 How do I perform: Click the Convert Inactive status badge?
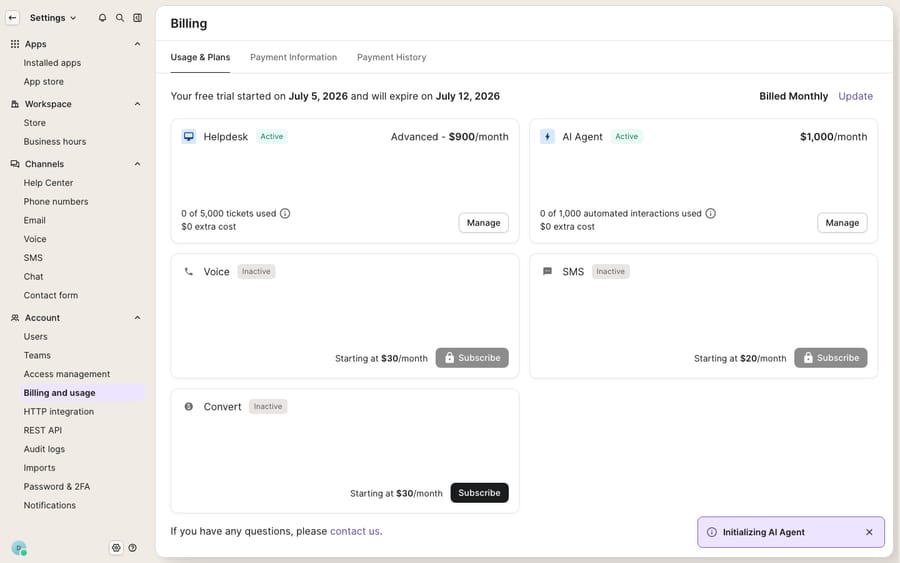click(268, 406)
